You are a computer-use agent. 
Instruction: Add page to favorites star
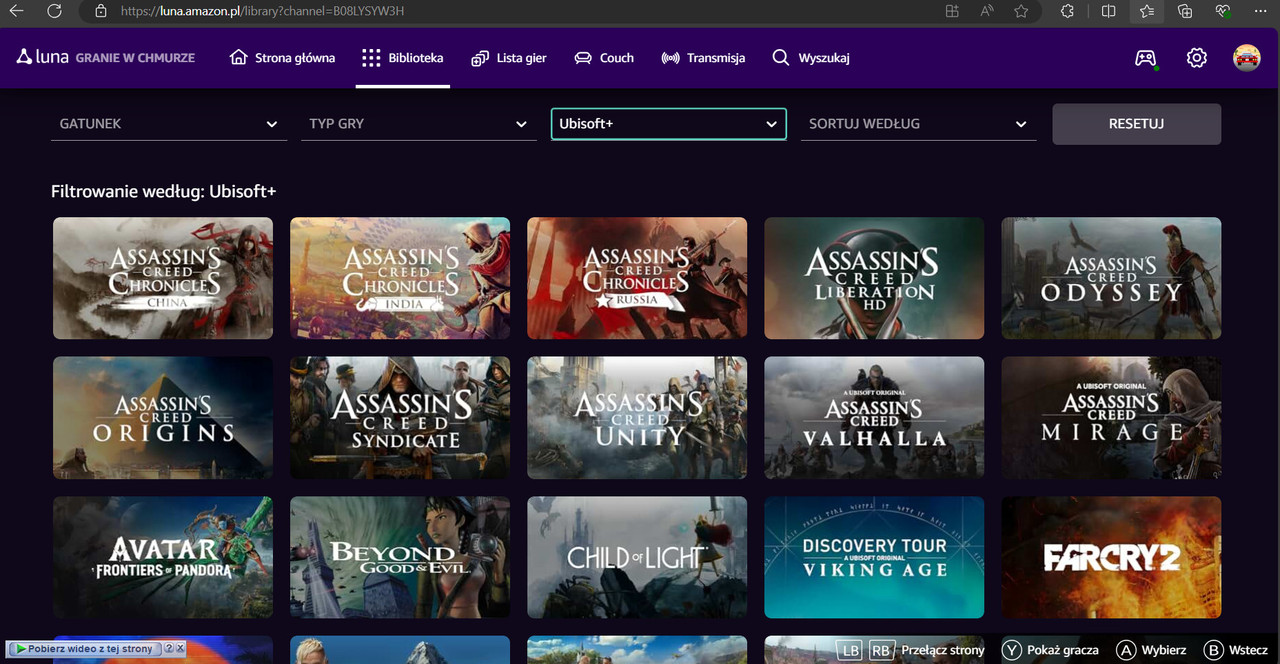point(1021,11)
